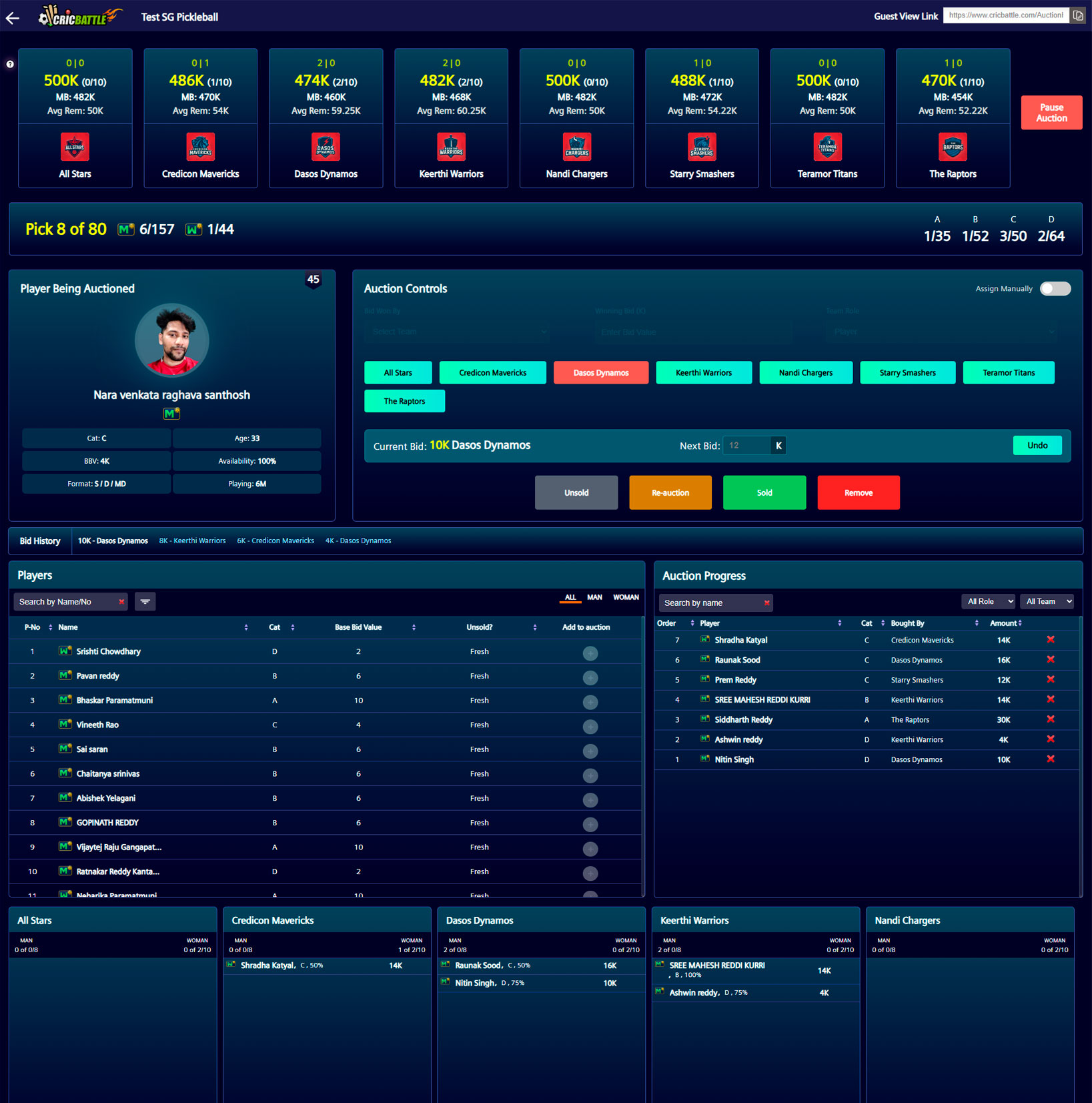Screen dimensions: 1092x1103
Task: Remove Shradha Katyal from auction progress
Action: pos(1050,640)
